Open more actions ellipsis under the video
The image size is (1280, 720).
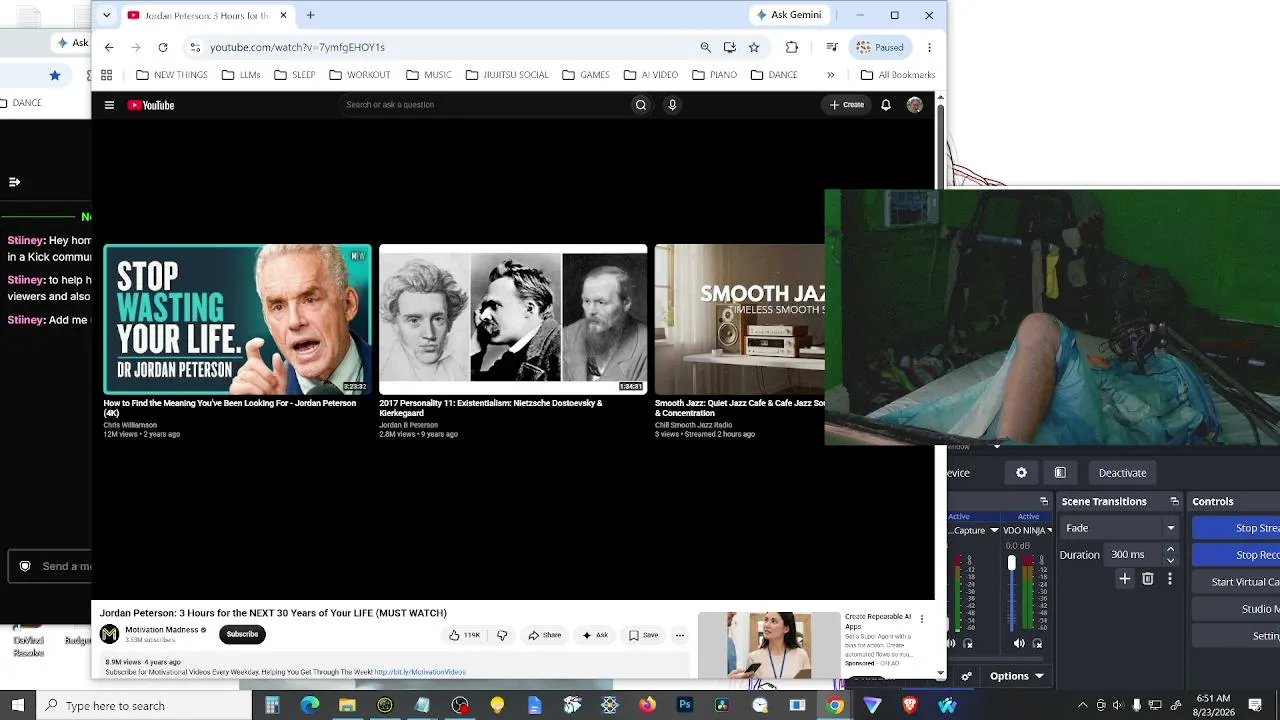click(680, 635)
